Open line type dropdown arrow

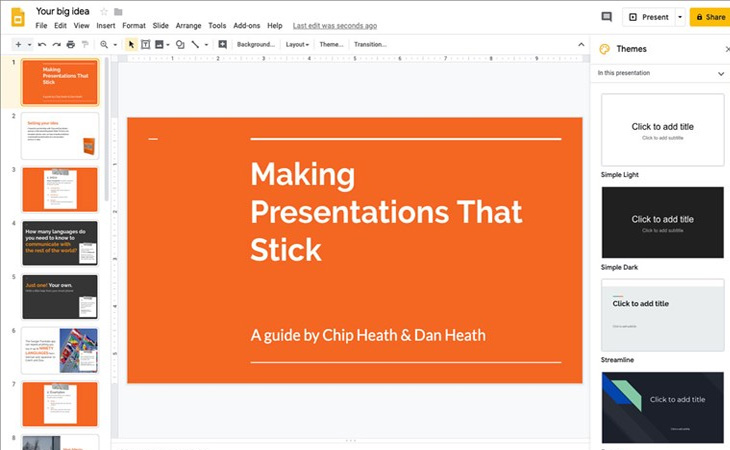pyautogui.click(x=206, y=45)
